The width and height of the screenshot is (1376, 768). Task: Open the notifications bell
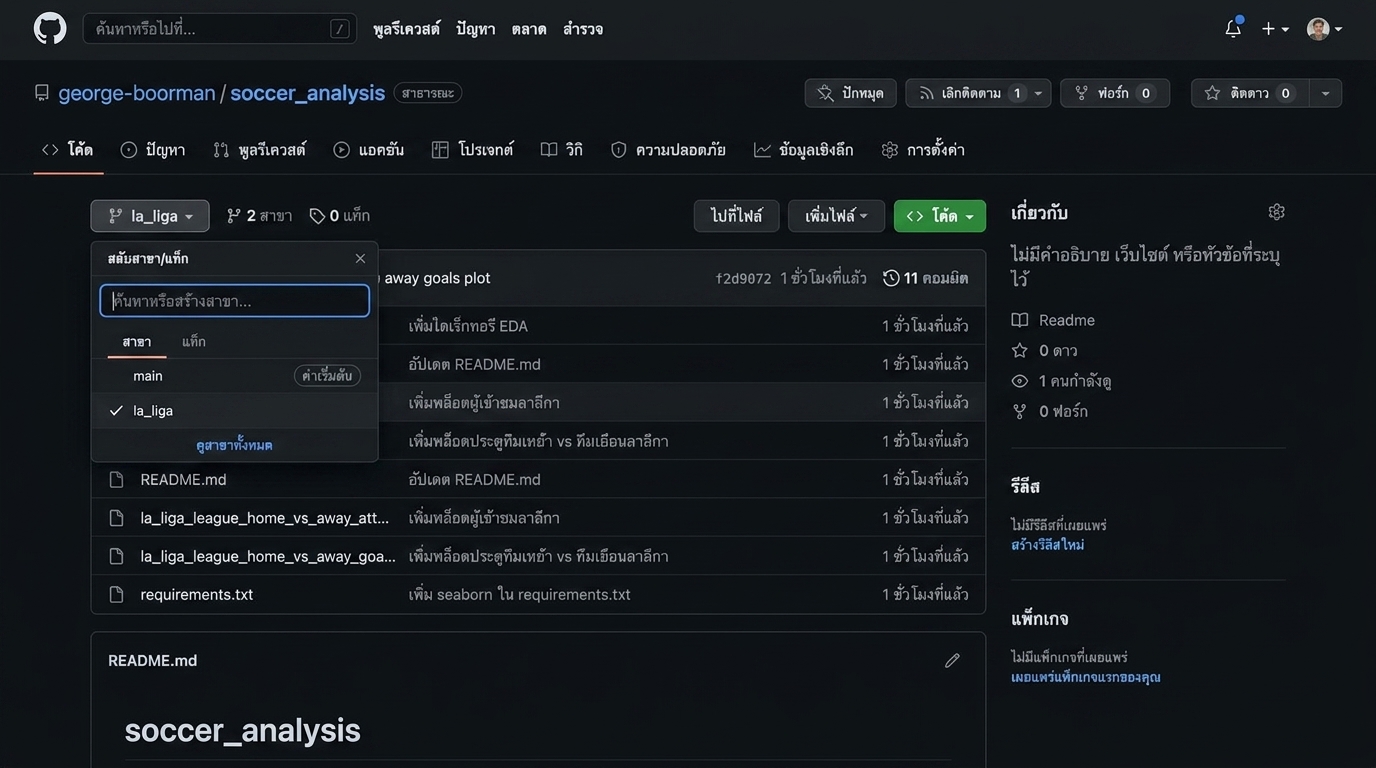pos(1233,28)
